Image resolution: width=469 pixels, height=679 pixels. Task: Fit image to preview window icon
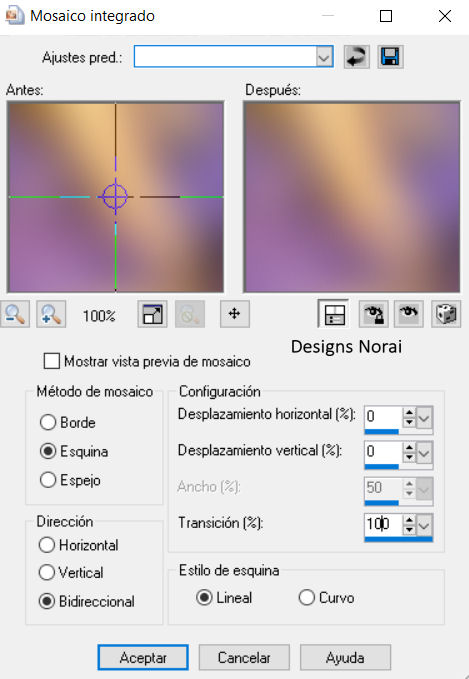coord(152,314)
